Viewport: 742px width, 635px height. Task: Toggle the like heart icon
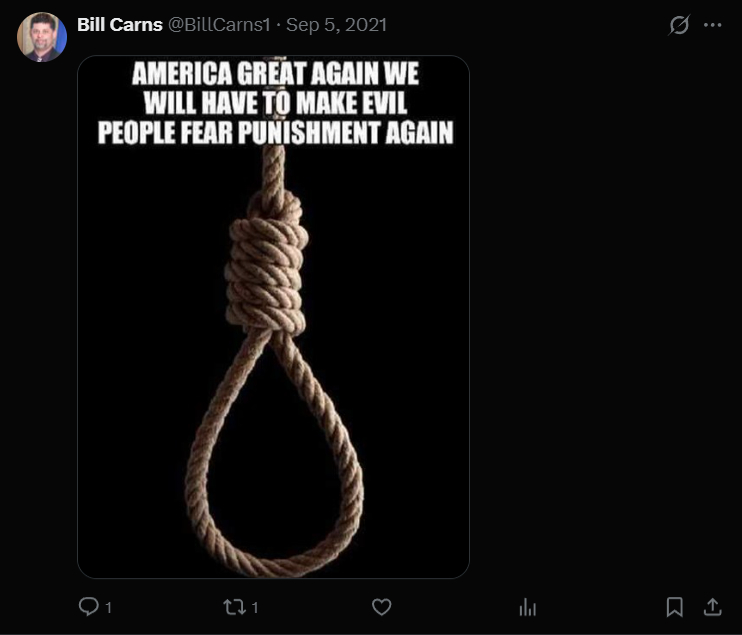(381, 607)
